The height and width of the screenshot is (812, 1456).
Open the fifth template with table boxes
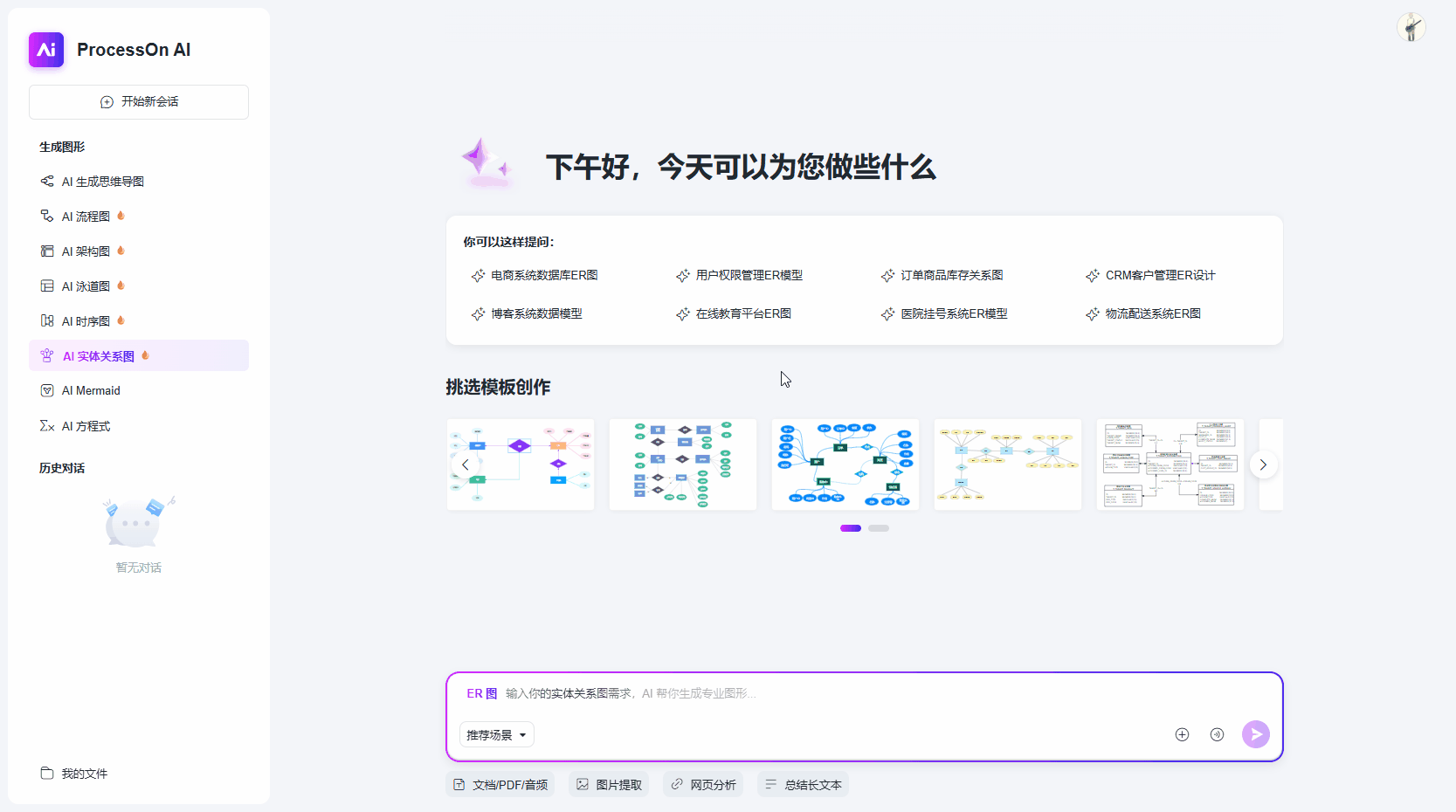1170,464
